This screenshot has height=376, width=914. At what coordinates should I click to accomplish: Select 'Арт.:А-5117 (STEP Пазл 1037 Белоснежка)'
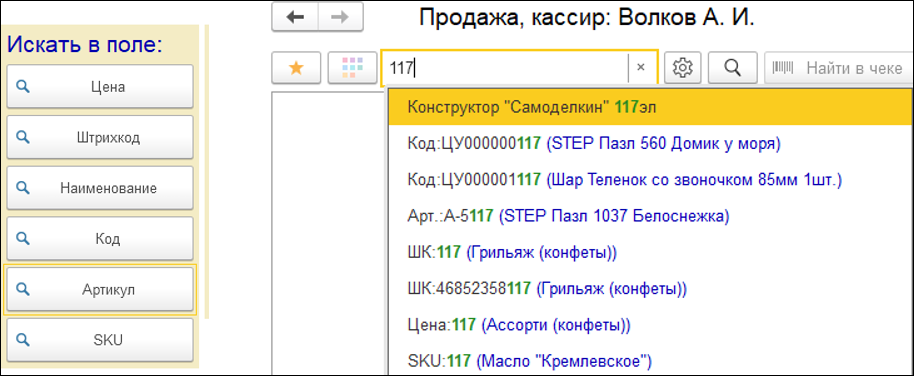pyautogui.click(x=651, y=216)
